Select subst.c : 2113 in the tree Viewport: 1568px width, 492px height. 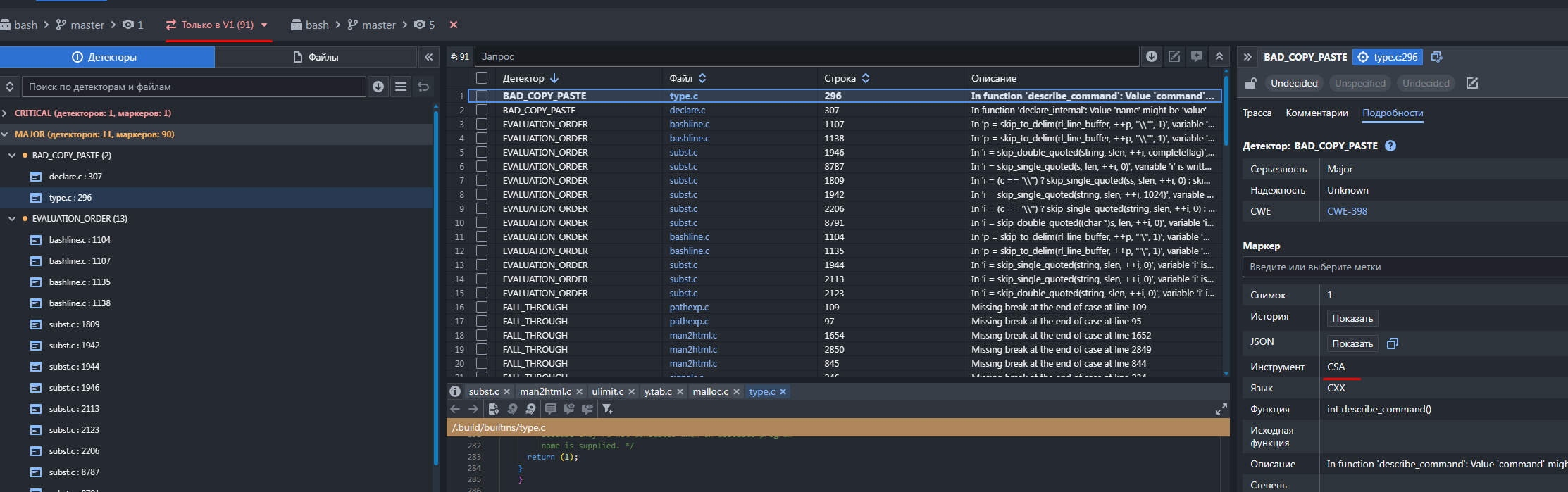74,408
